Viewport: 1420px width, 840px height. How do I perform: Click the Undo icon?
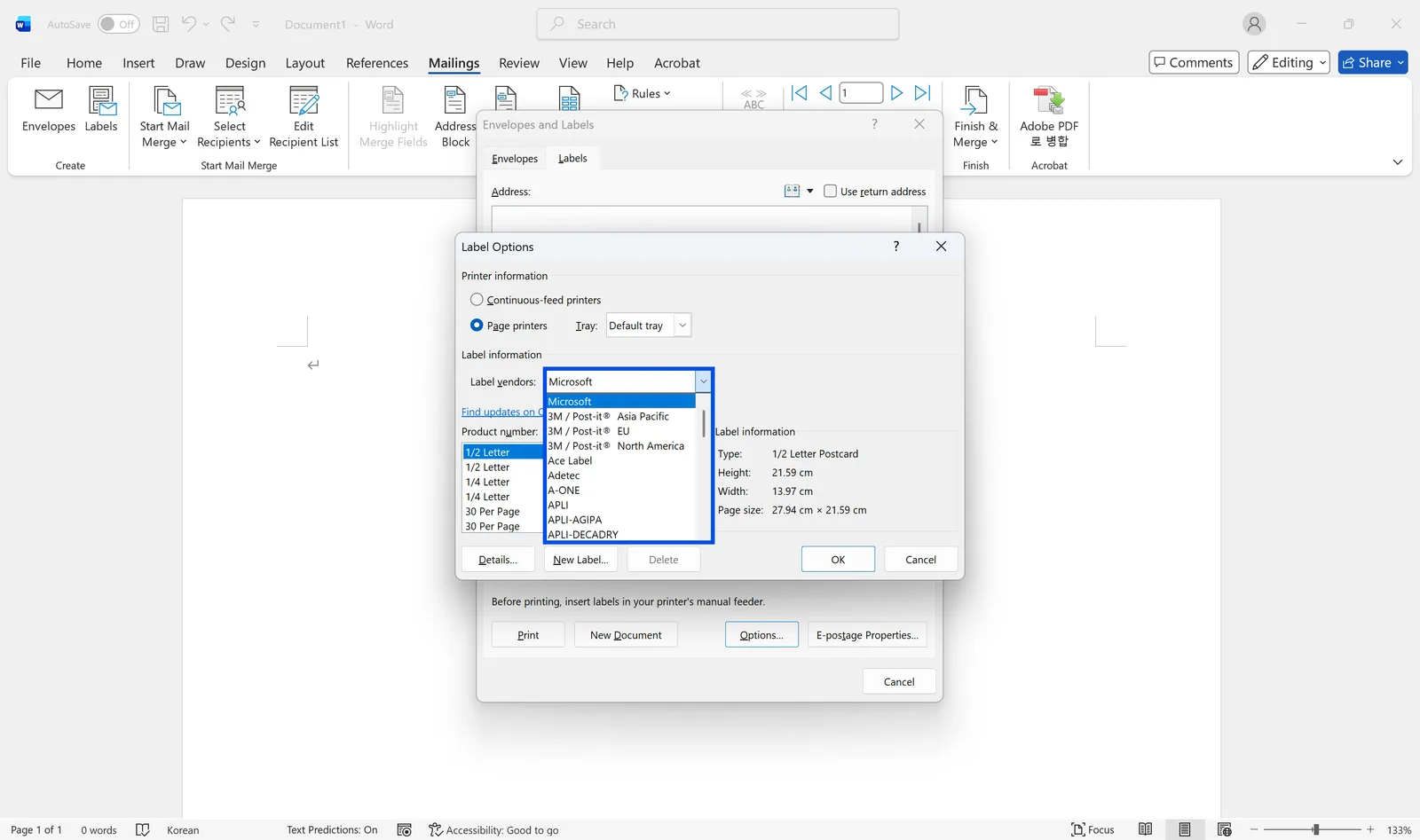click(189, 24)
